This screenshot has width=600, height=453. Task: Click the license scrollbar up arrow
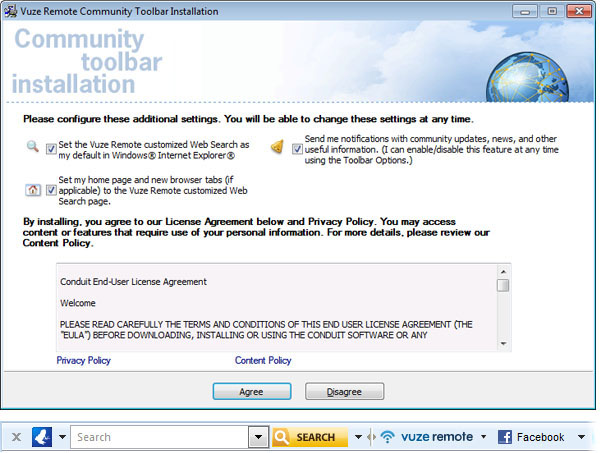pyautogui.click(x=503, y=272)
